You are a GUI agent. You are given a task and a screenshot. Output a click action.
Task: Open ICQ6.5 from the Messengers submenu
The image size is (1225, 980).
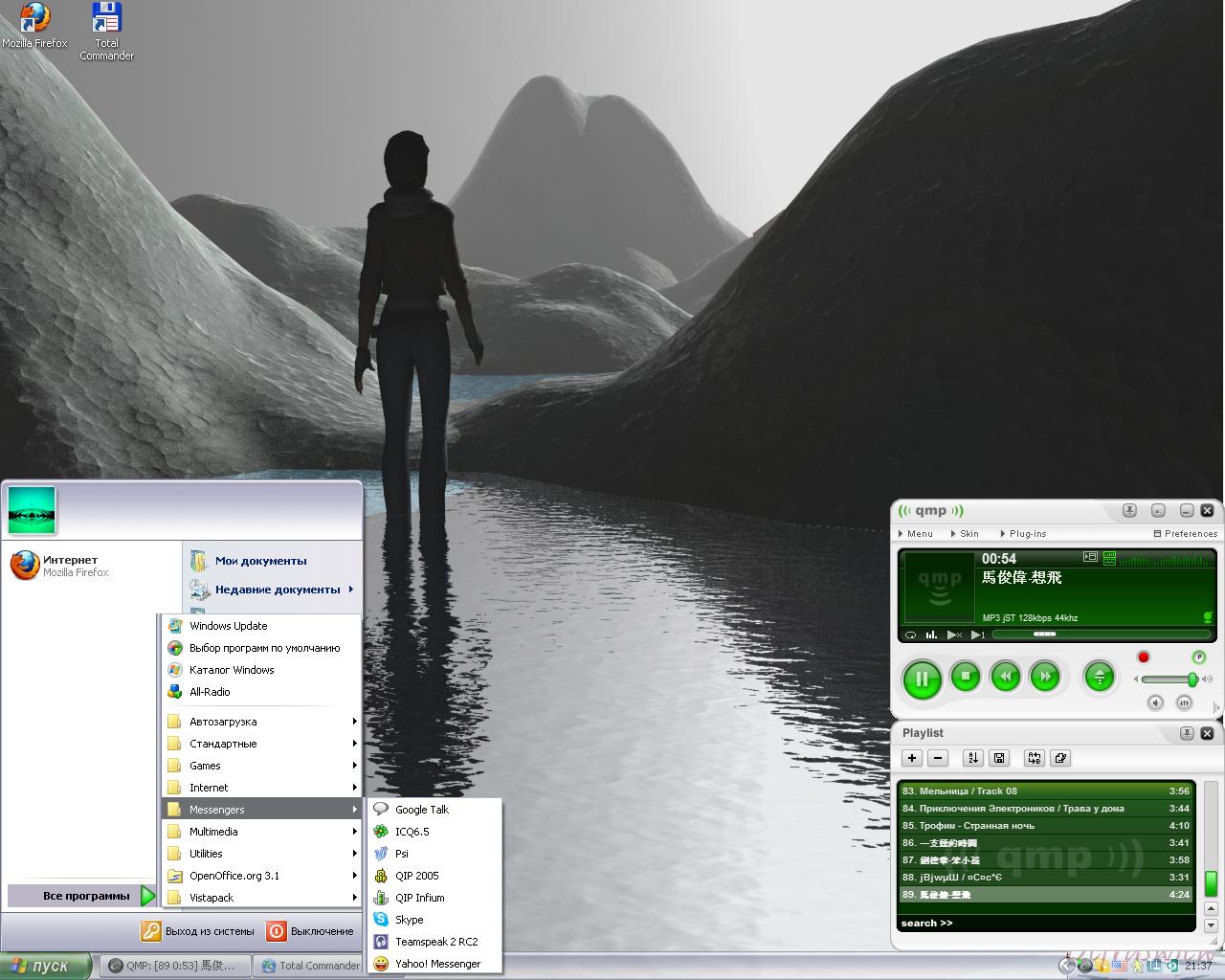tap(412, 832)
